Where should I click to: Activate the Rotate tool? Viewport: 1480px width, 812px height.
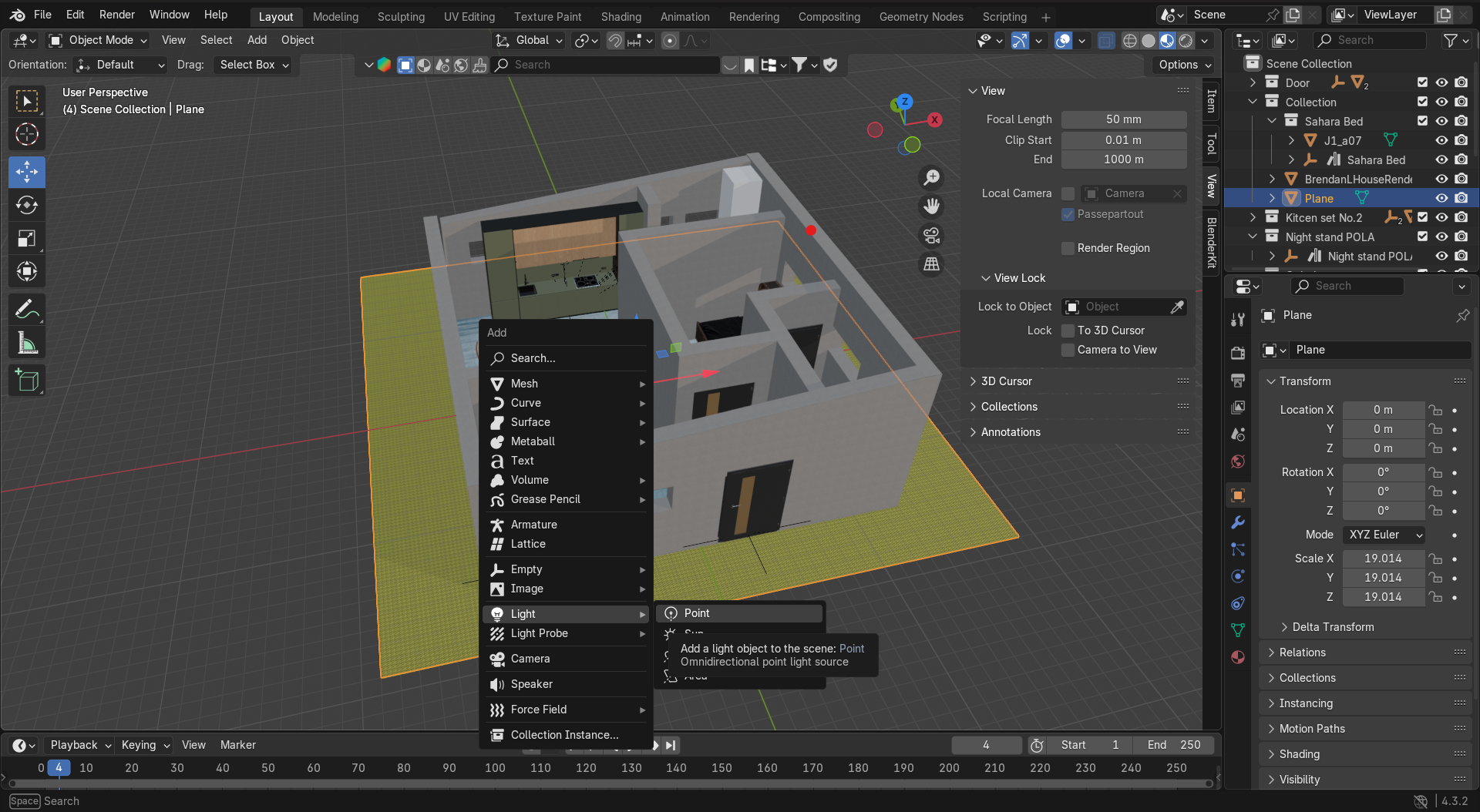click(x=27, y=205)
